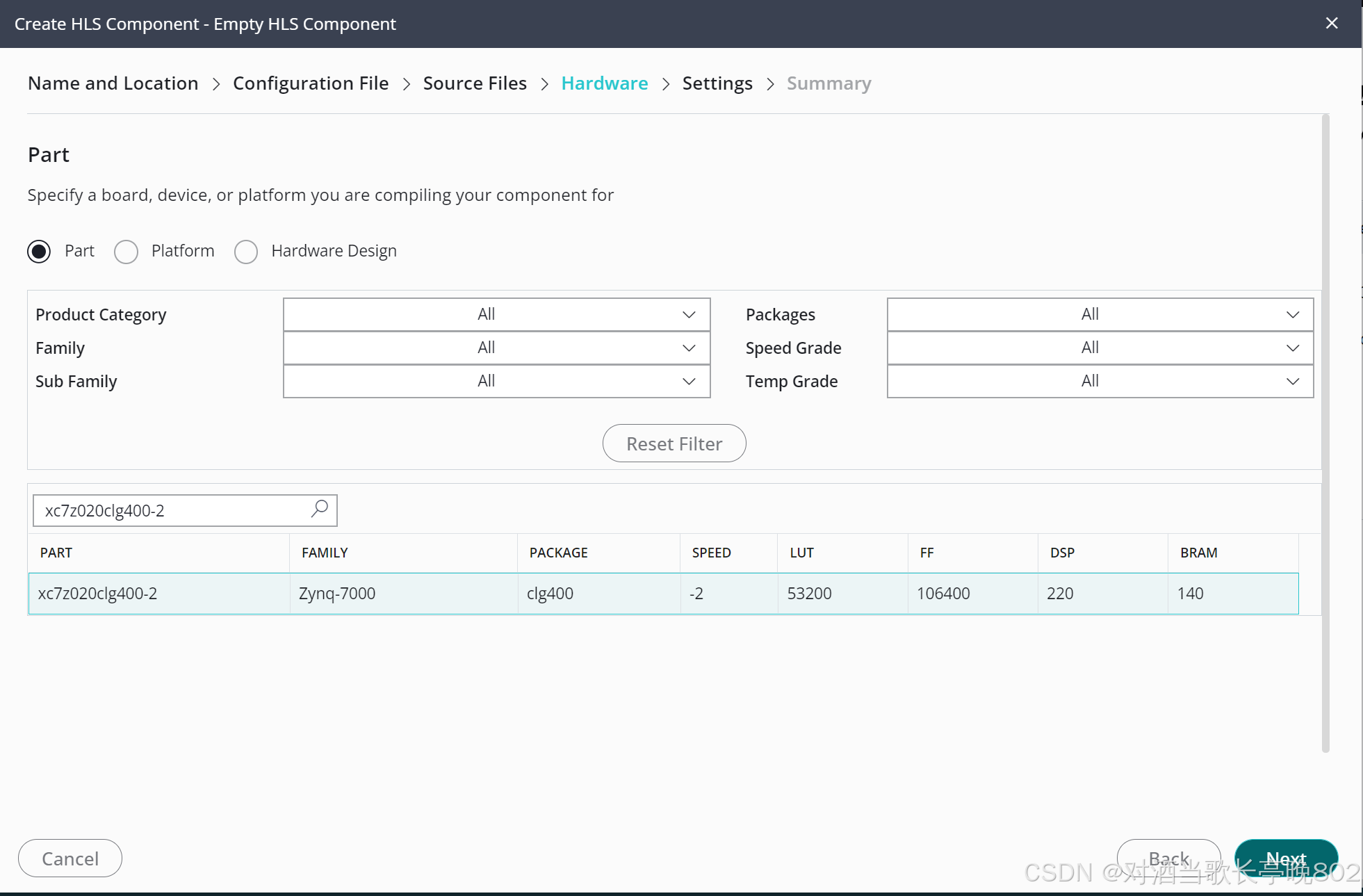This screenshot has width=1363, height=896.
Task: Click Next to continue
Action: click(x=1285, y=858)
